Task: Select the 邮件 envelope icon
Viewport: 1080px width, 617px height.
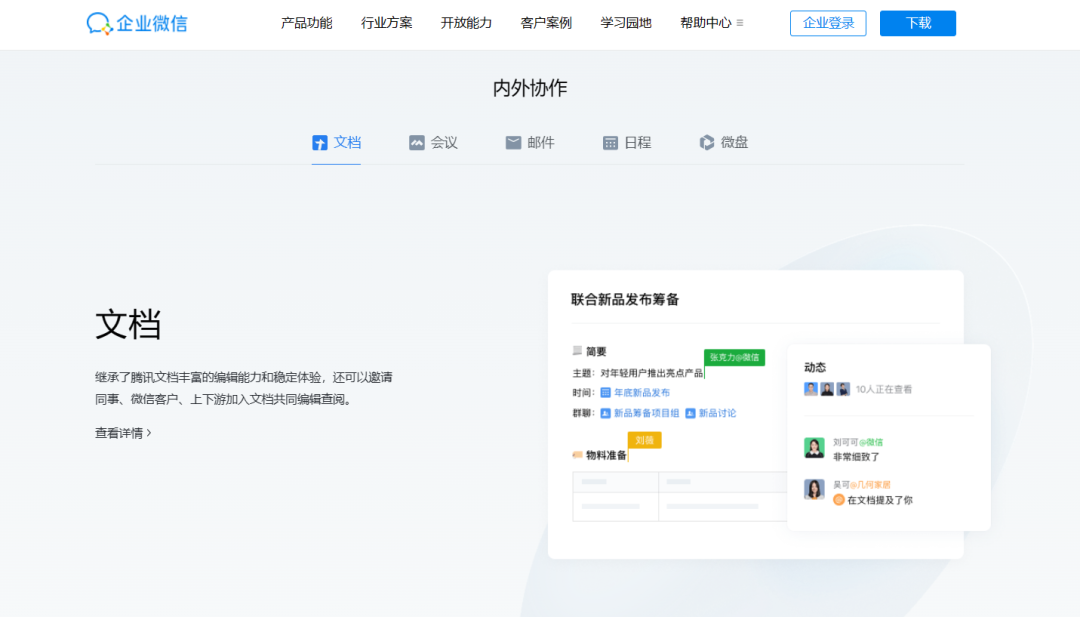Action: (513, 143)
